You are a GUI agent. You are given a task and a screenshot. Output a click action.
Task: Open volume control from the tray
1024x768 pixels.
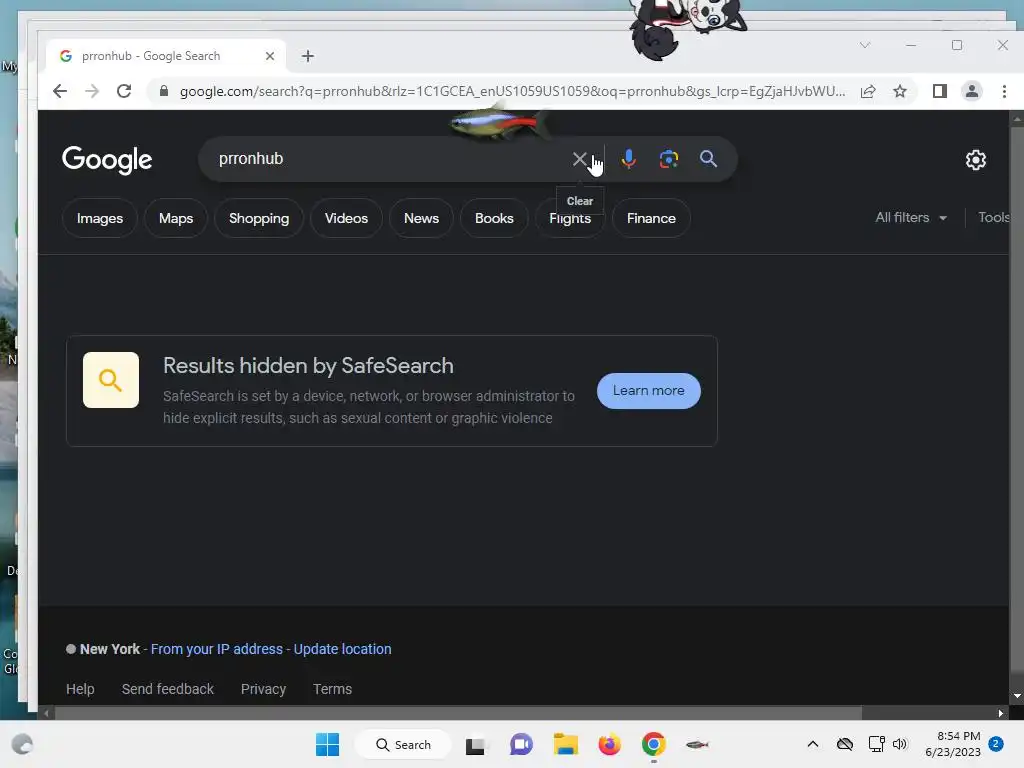pos(900,744)
